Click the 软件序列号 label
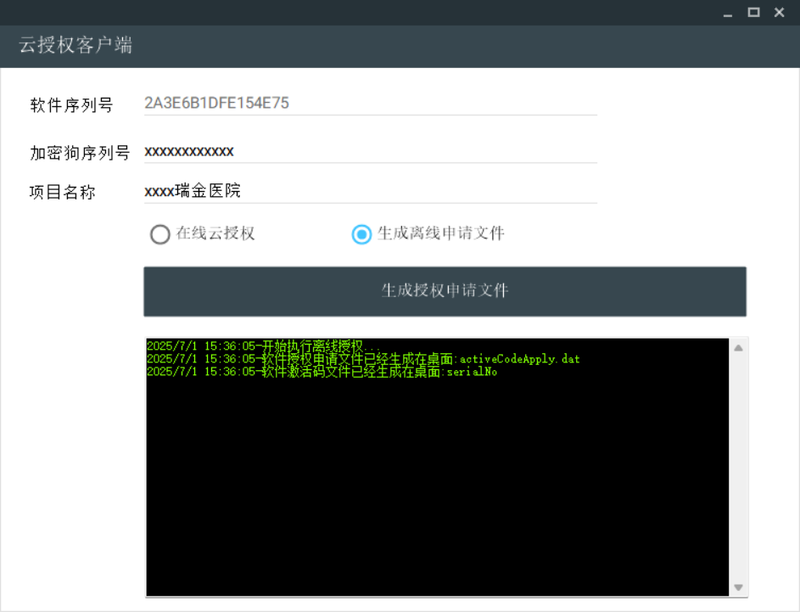The height and width of the screenshot is (612, 800). (71, 105)
